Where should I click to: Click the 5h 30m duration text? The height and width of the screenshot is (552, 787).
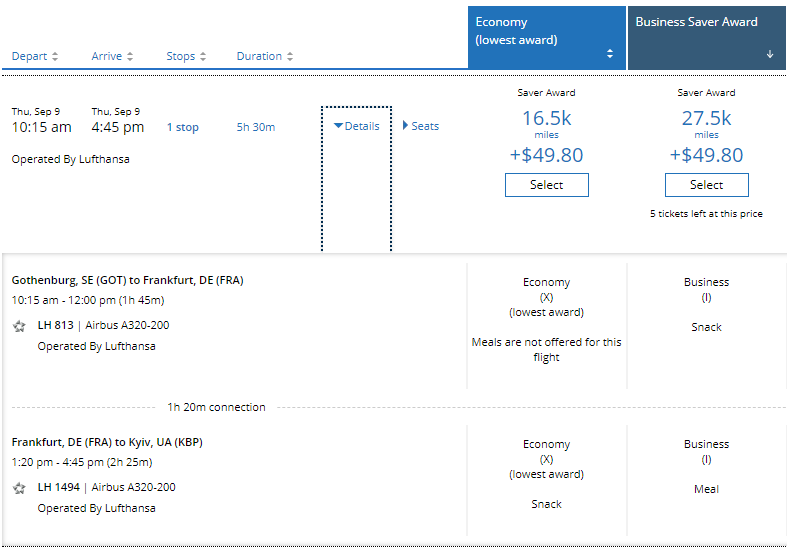tap(256, 128)
